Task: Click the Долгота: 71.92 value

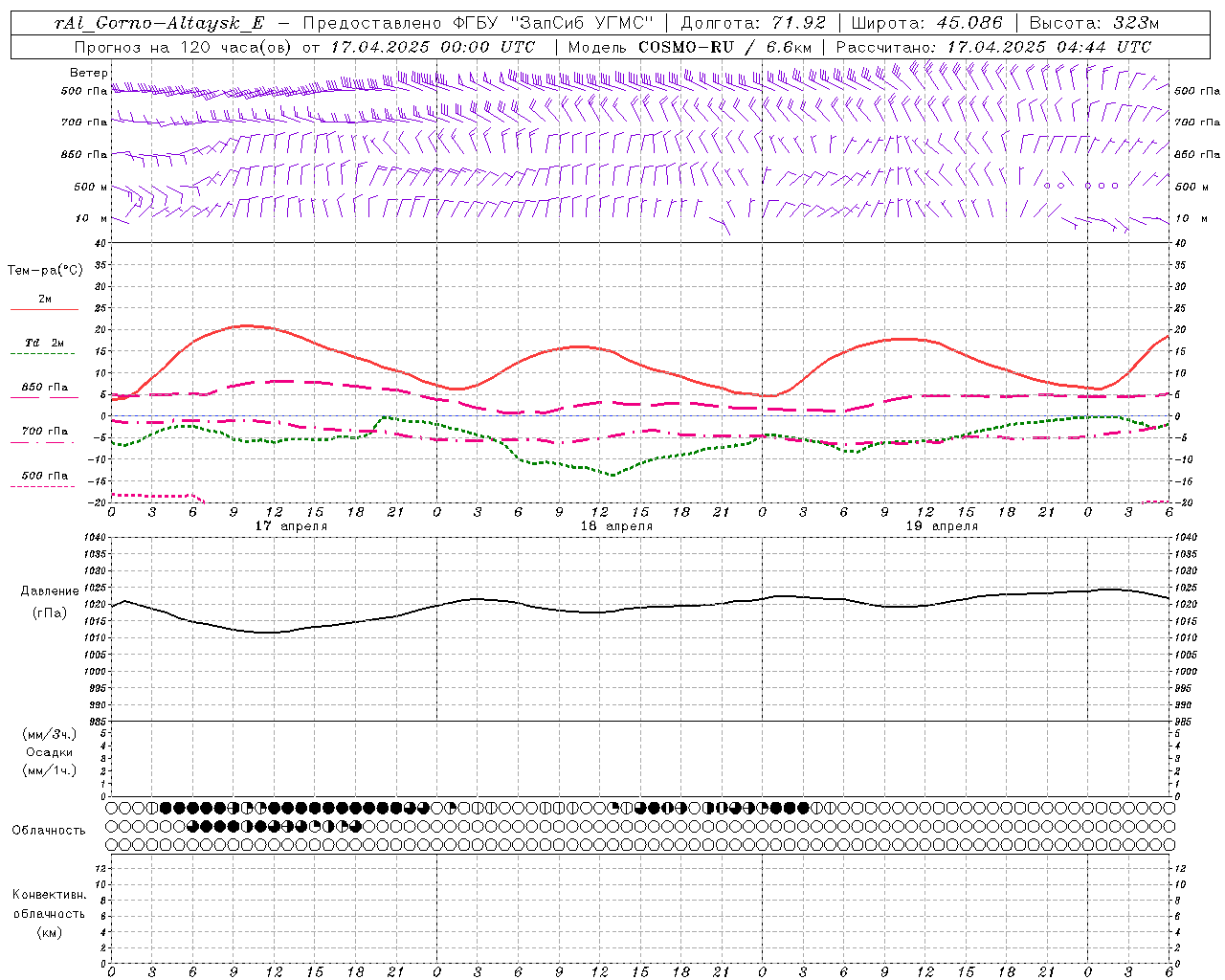Action: [x=752, y=23]
